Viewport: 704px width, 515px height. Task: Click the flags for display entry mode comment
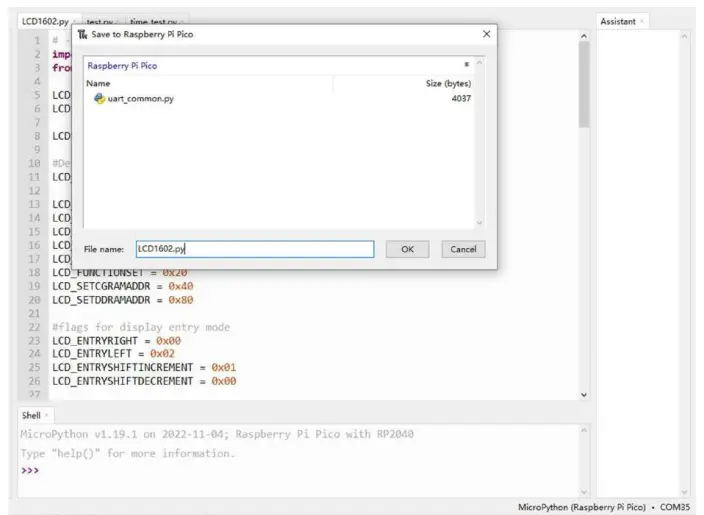[141, 327]
